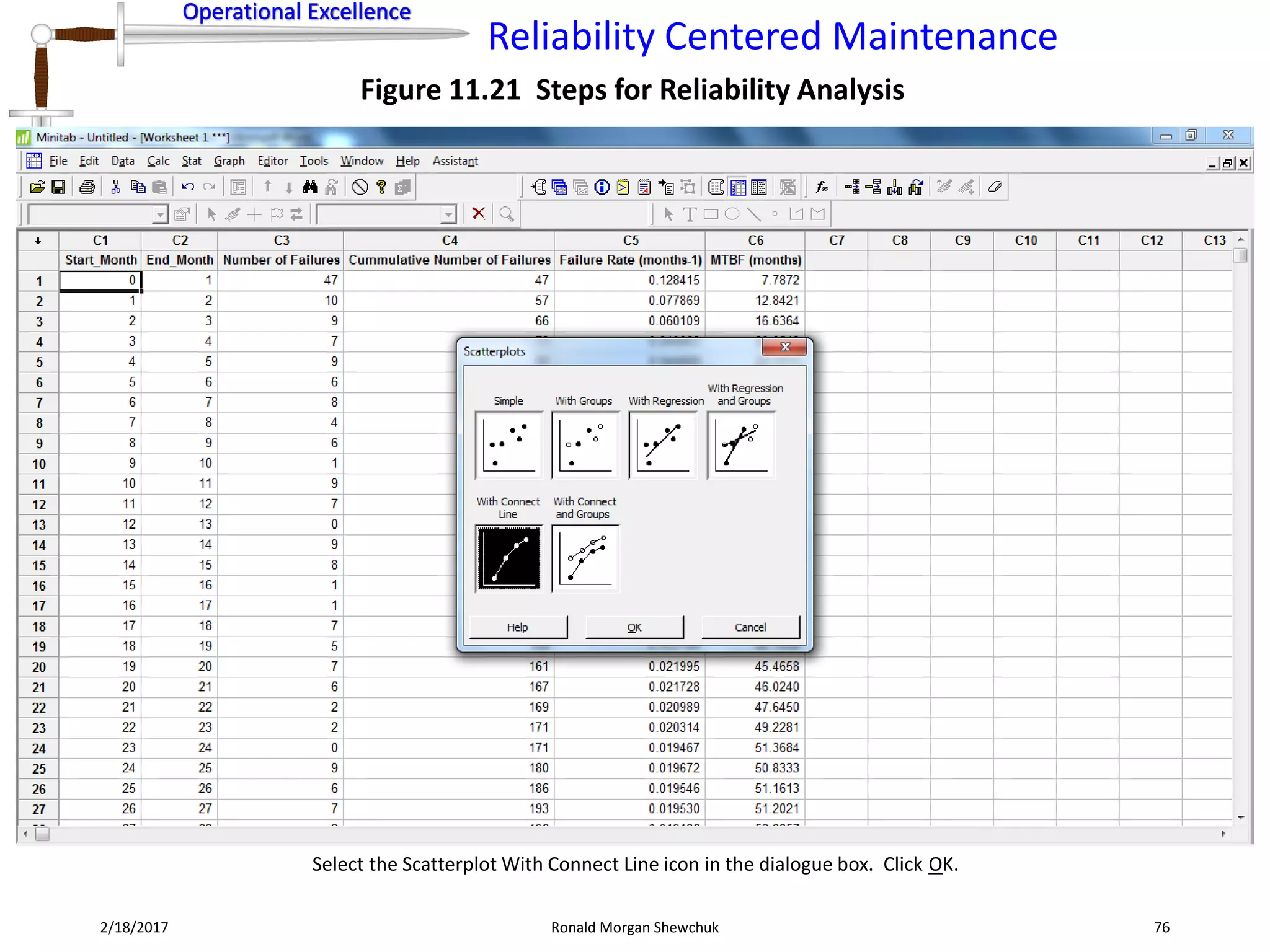The width and height of the screenshot is (1270, 952).
Task: Click the blue Info circle icon
Action: tap(602, 187)
